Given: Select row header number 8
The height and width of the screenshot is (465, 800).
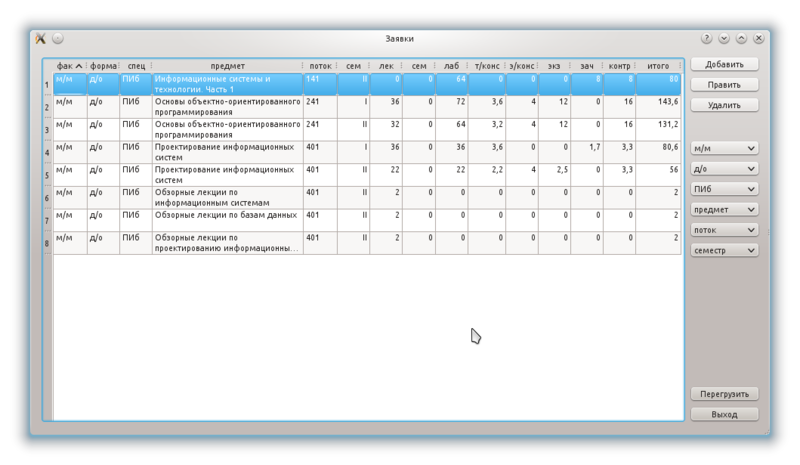Looking at the screenshot, I should (x=47, y=243).
